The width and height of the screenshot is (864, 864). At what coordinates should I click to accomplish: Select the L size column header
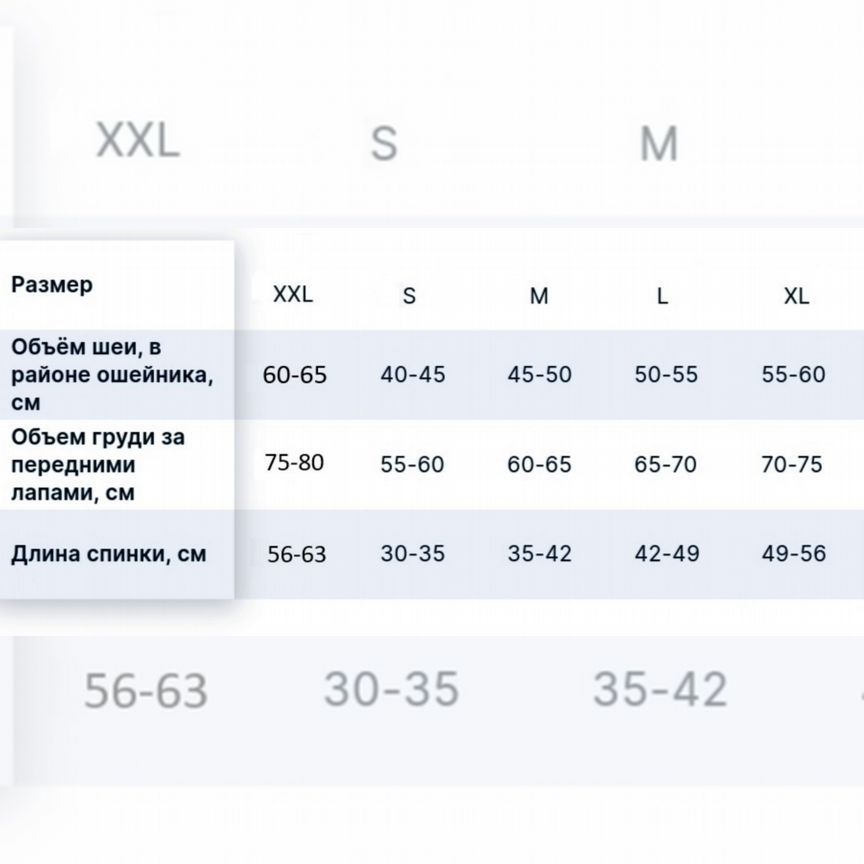click(x=662, y=296)
